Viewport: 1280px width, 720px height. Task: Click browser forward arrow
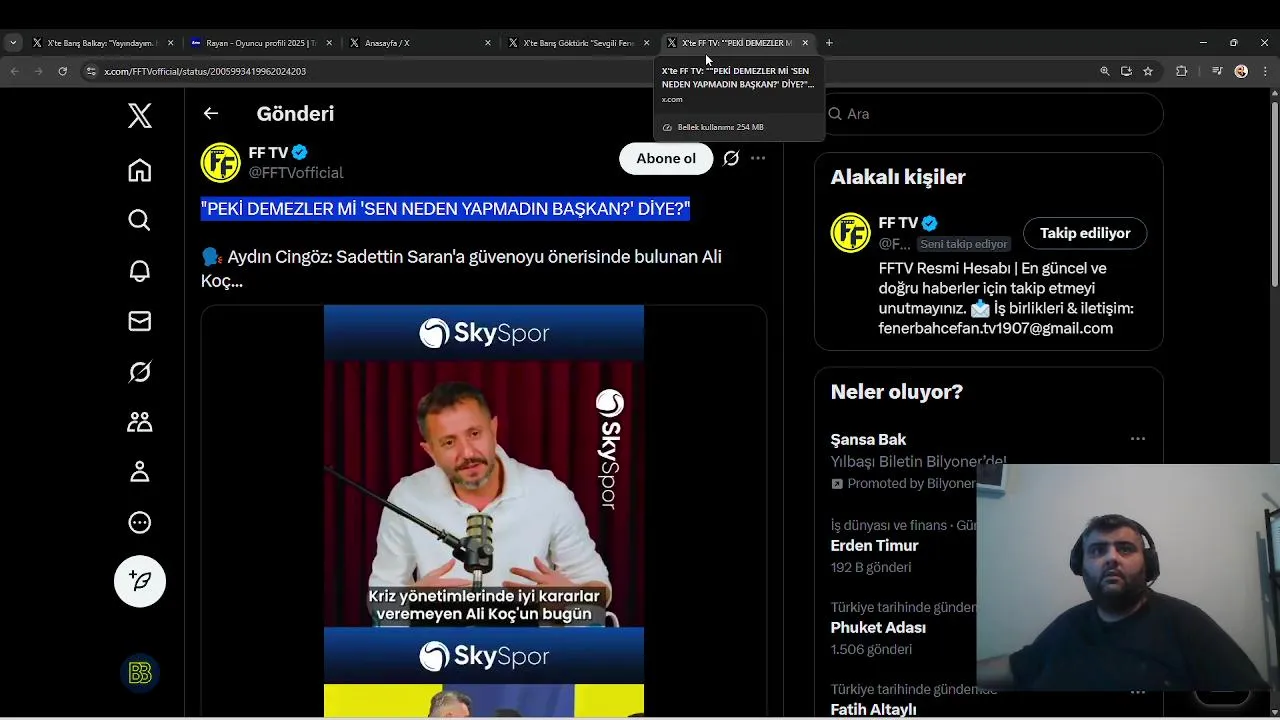click(x=38, y=71)
